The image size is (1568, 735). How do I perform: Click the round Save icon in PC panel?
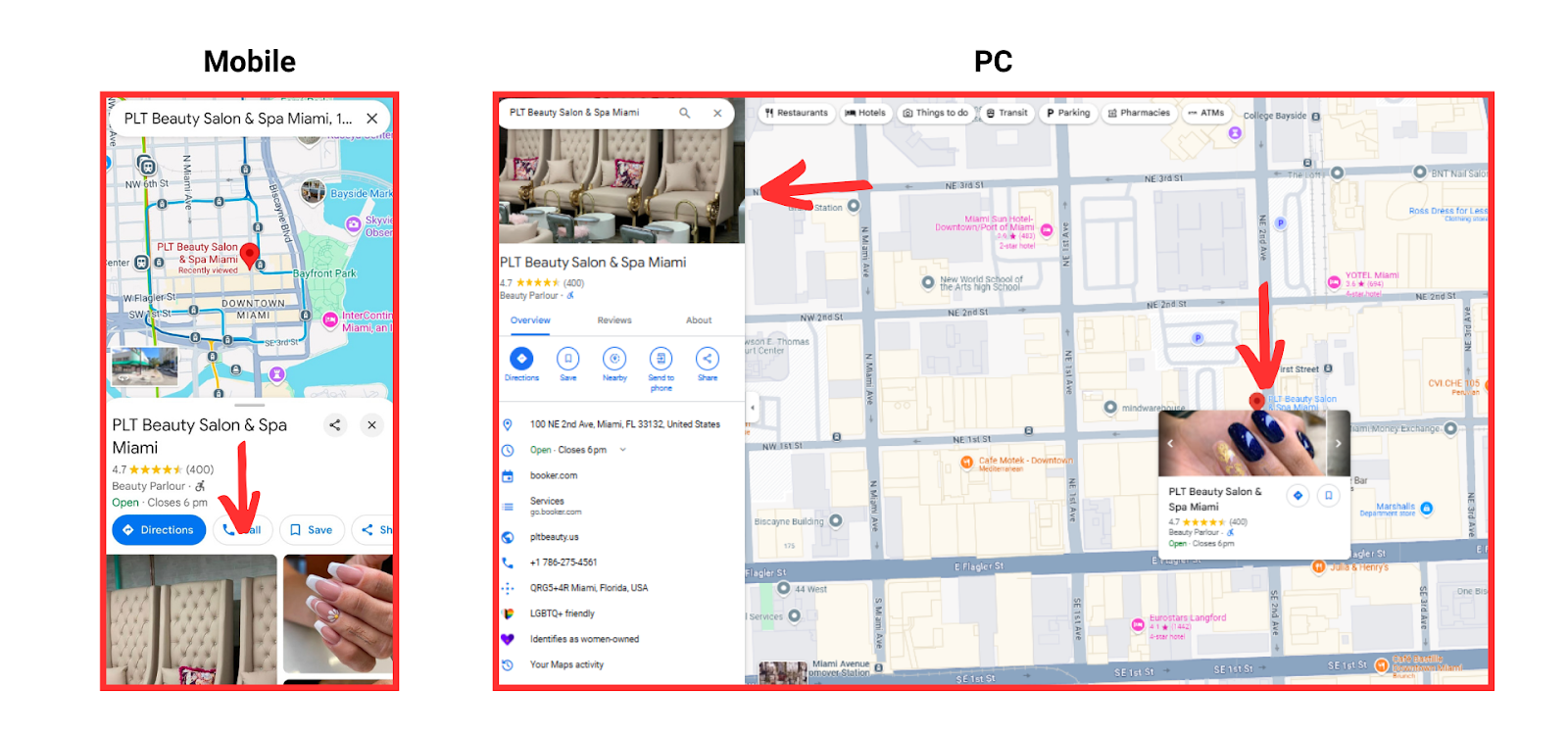pos(567,359)
